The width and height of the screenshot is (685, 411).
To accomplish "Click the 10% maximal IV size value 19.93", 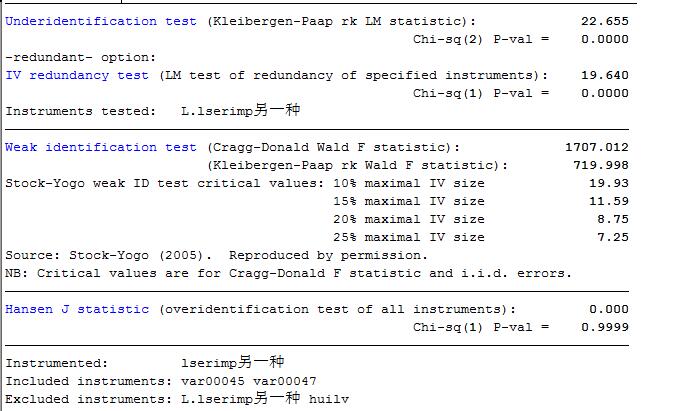I will (608, 183).
